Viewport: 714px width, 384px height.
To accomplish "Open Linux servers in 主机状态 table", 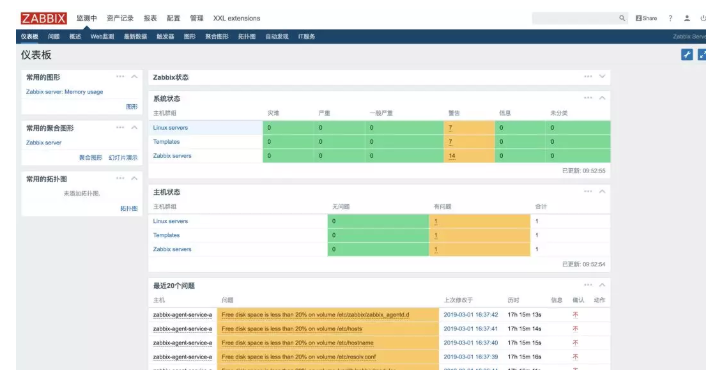I will pos(170,221).
